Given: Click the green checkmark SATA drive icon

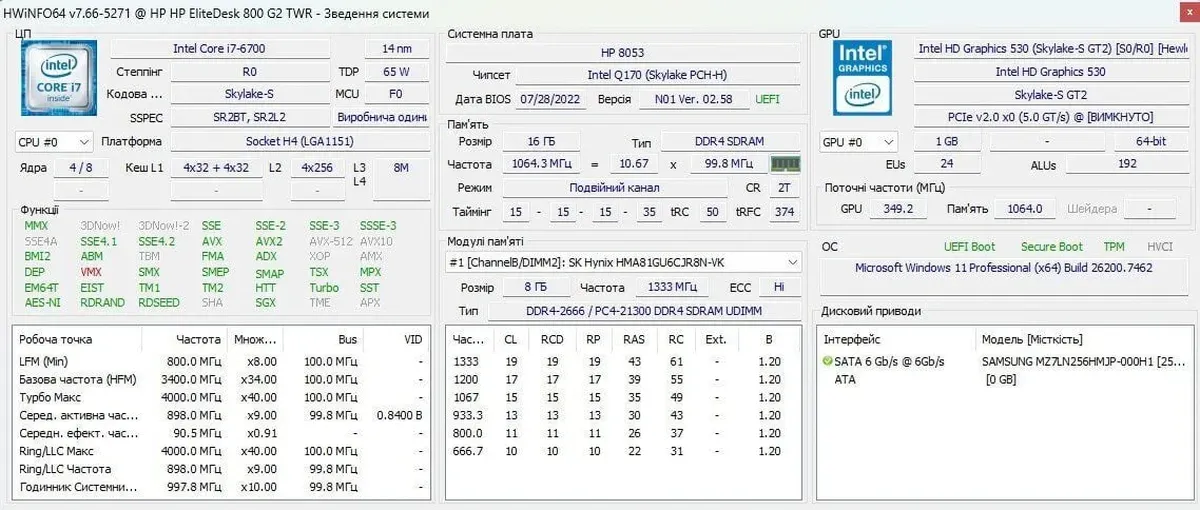Looking at the screenshot, I should [827, 361].
